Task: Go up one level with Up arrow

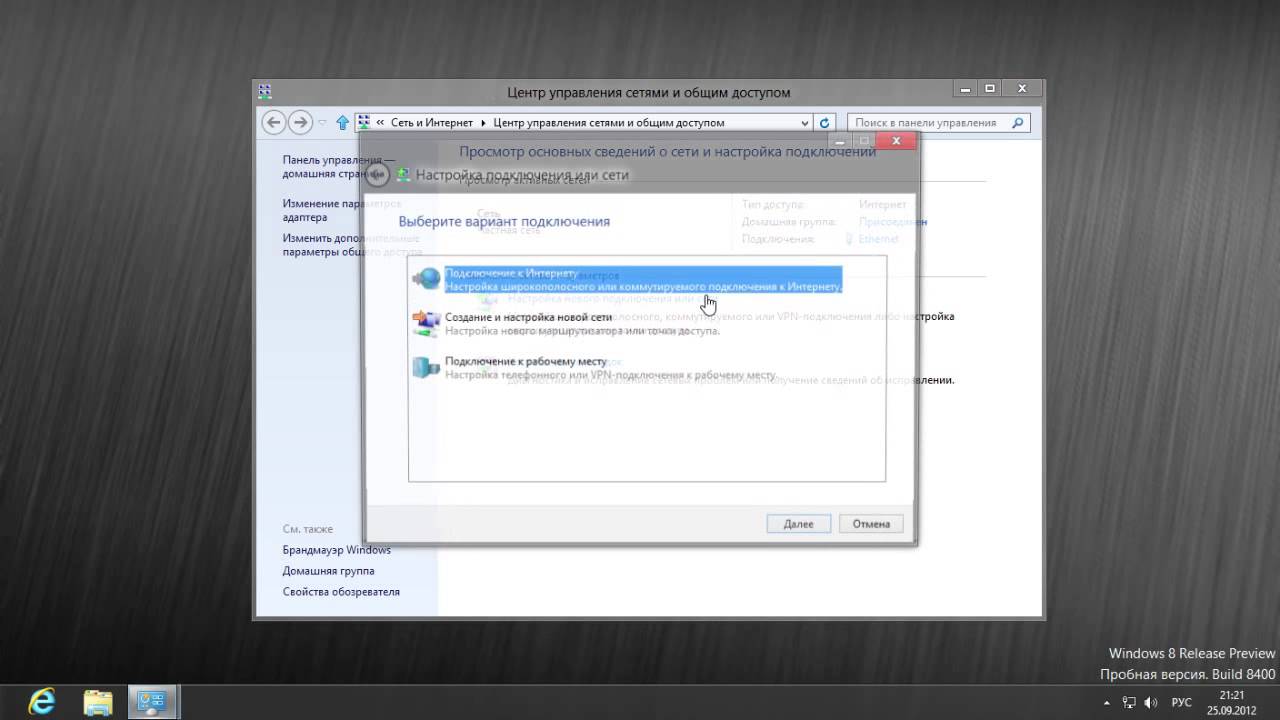Action: (342, 123)
